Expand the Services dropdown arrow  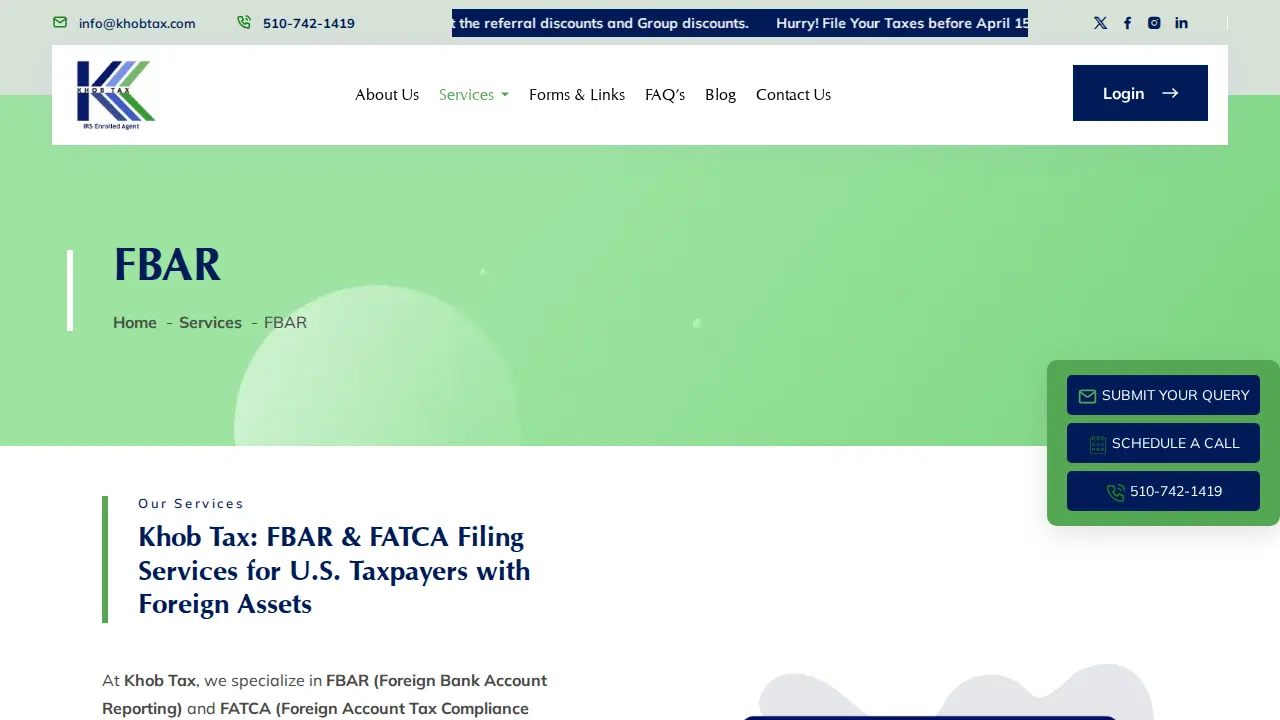505,95
